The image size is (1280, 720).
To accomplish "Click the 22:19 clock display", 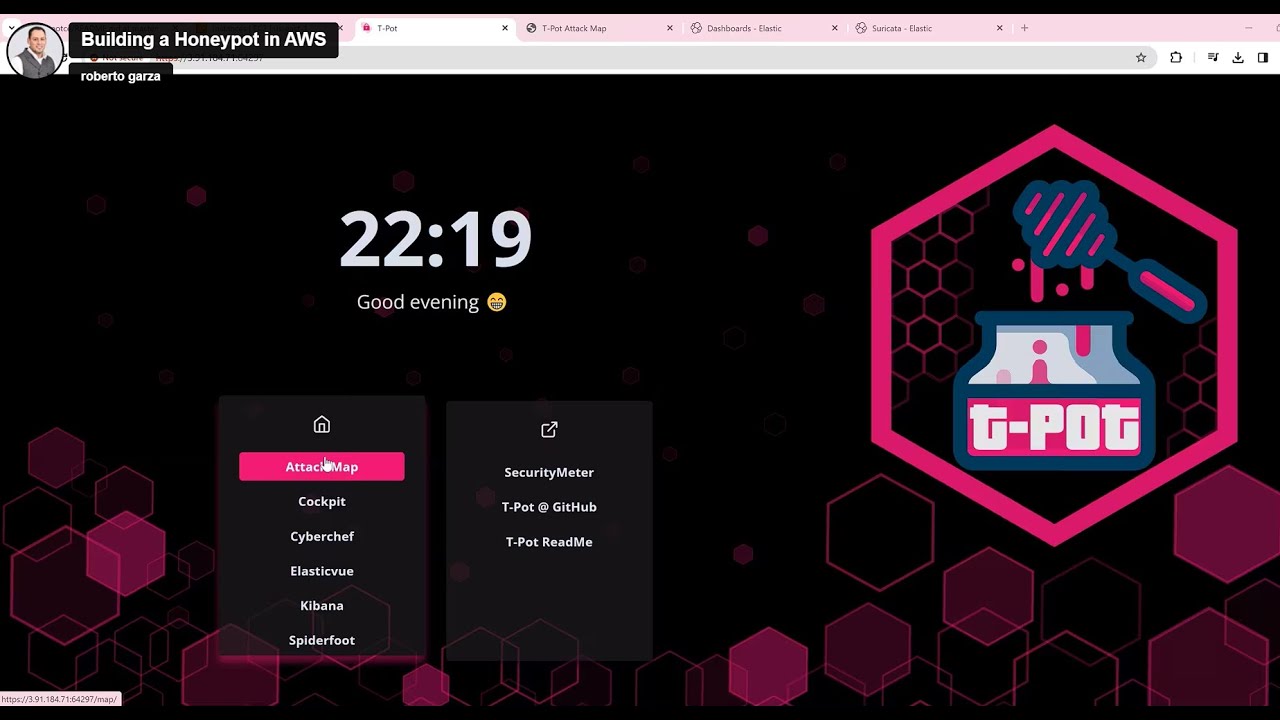I will coord(435,240).
